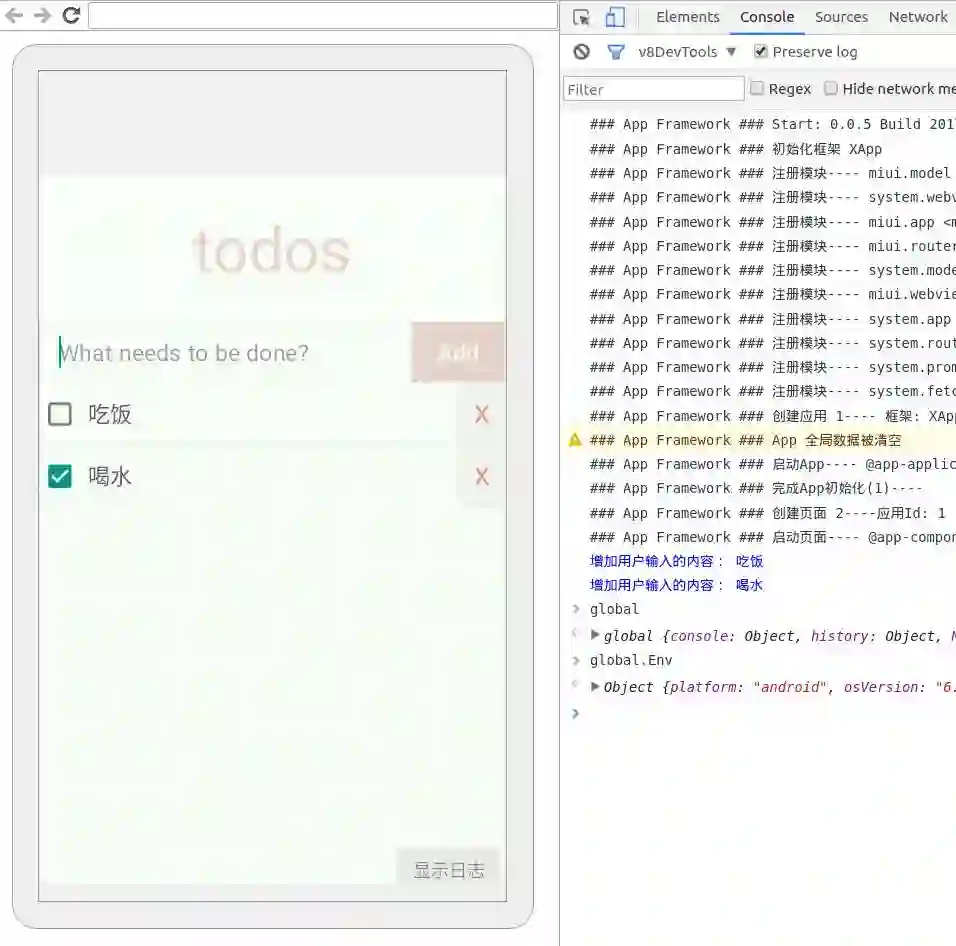Focus the browser address bar
The width and height of the screenshot is (956, 946).
point(323,16)
